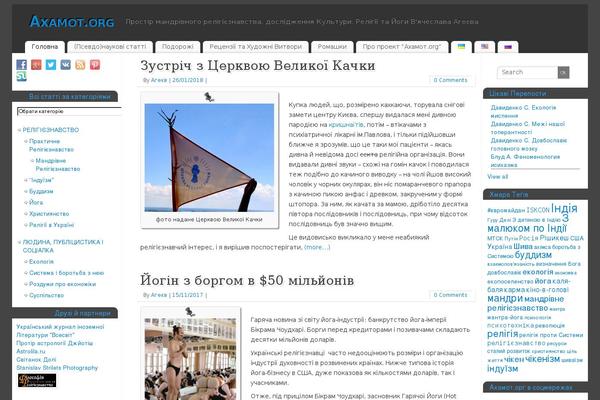Screen dimensions: 600x400
Task: Open the RSS feed icon
Action: [x=80, y=65]
